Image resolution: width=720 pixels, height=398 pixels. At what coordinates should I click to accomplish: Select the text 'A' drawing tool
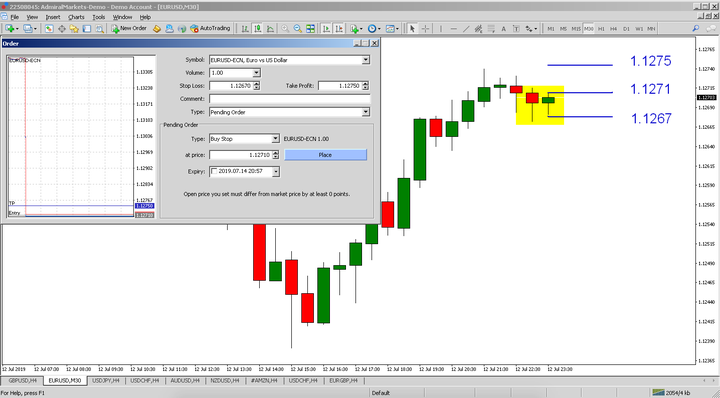tap(503, 28)
